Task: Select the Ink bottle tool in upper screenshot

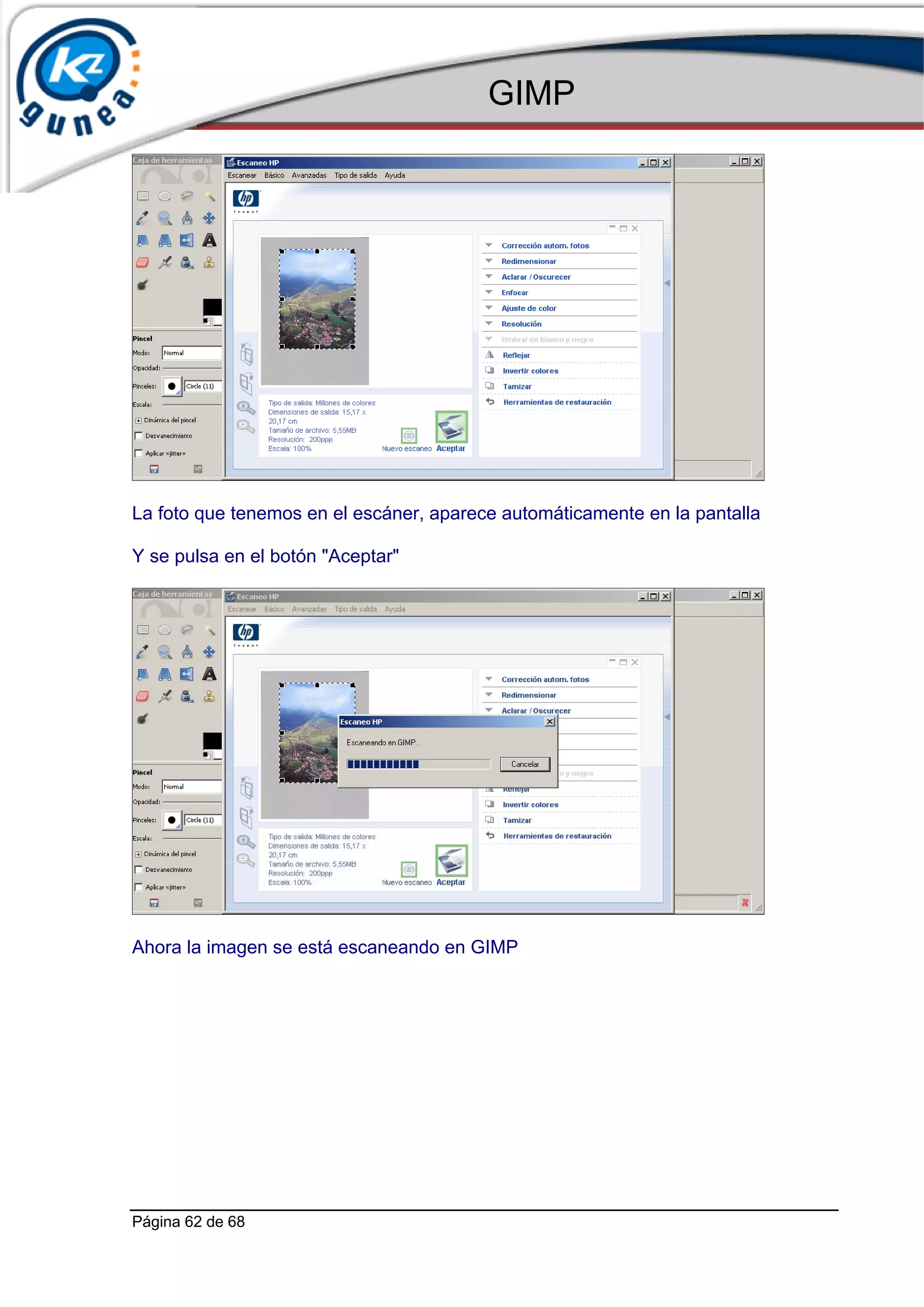Action: tap(187, 263)
